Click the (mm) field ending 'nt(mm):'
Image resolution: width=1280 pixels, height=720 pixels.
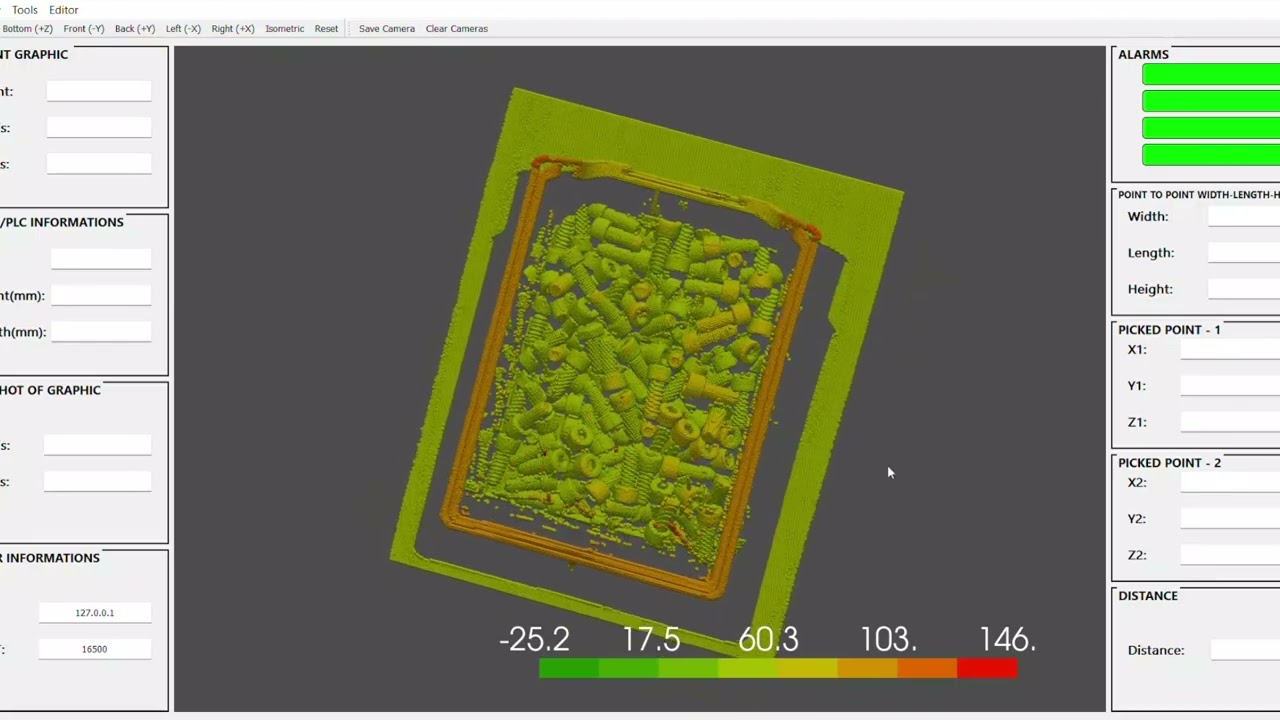pyautogui.click(x=101, y=295)
